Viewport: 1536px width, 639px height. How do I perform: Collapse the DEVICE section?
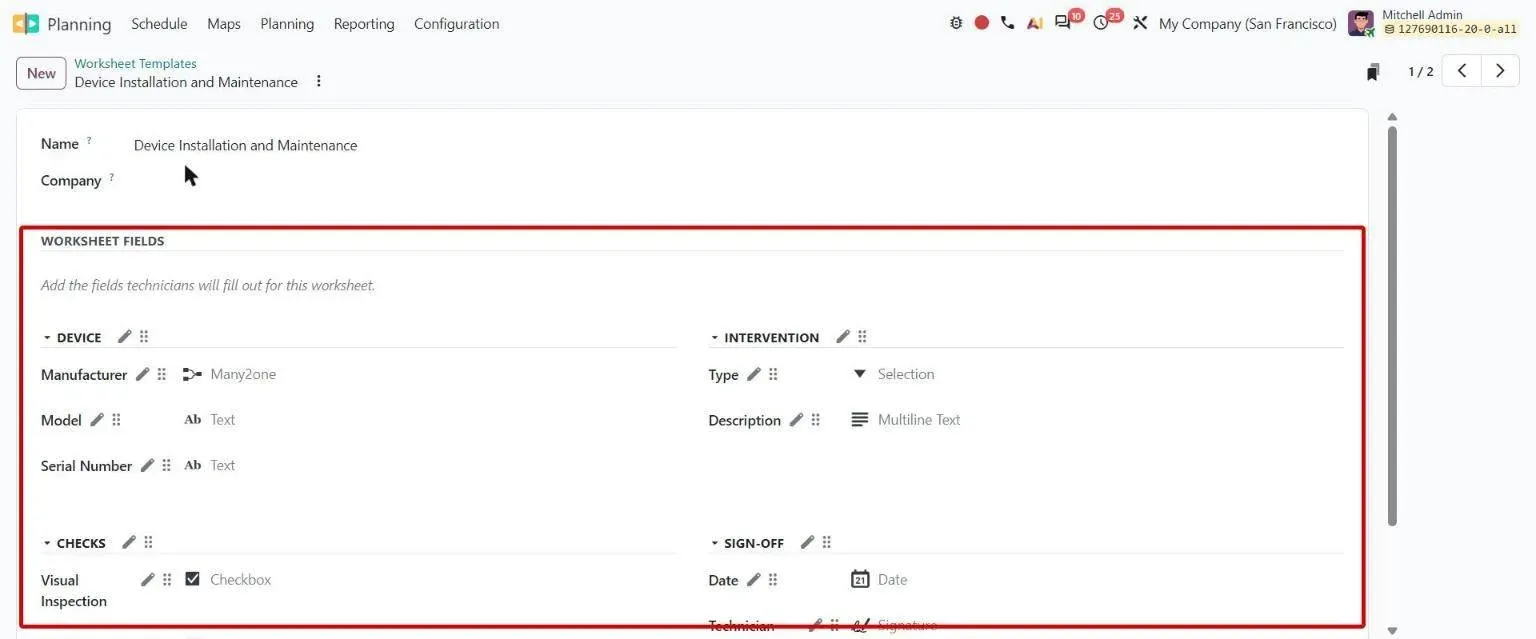(x=47, y=338)
